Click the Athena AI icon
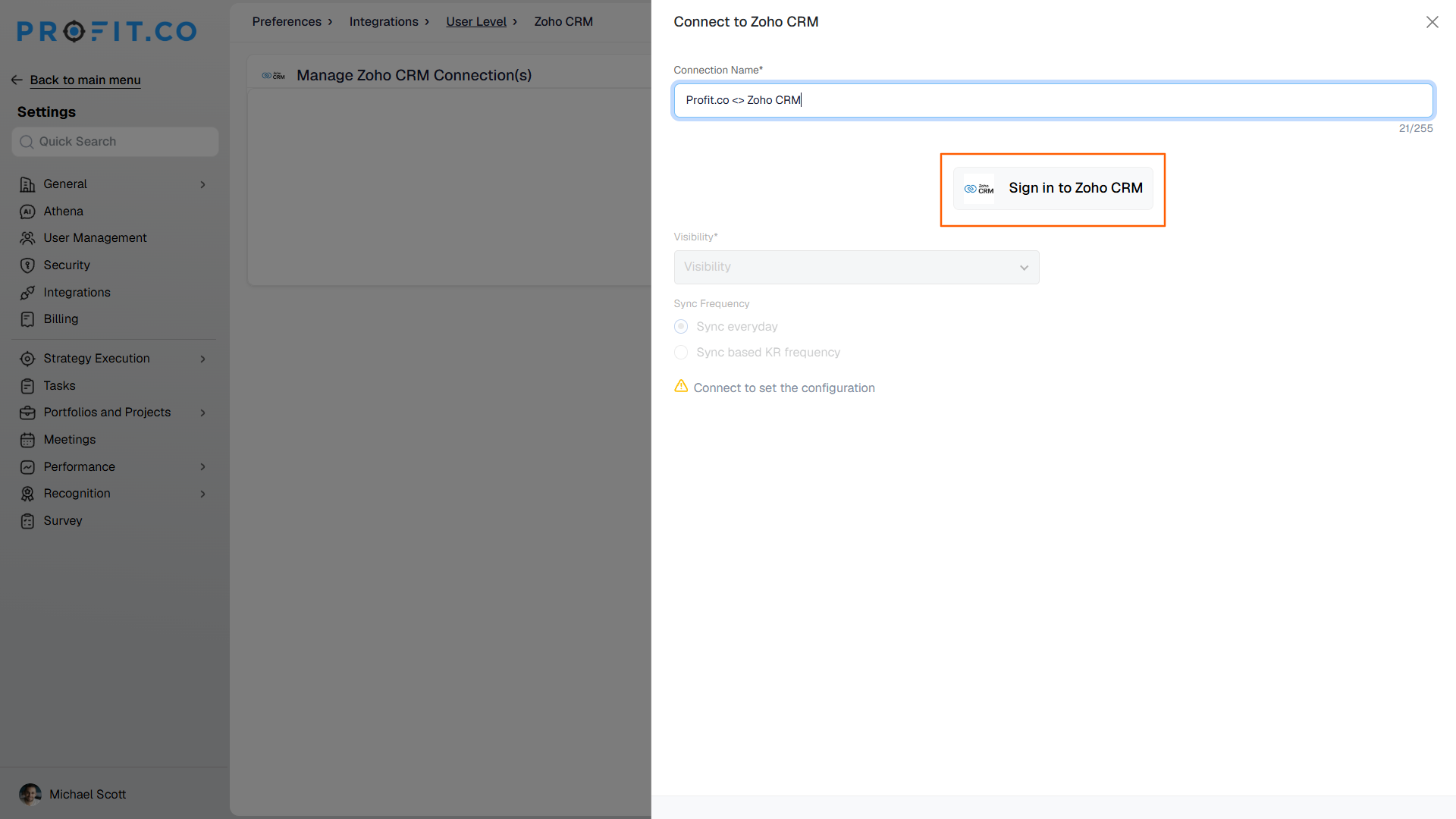This screenshot has width=1456, height=819. pos(27,212)
